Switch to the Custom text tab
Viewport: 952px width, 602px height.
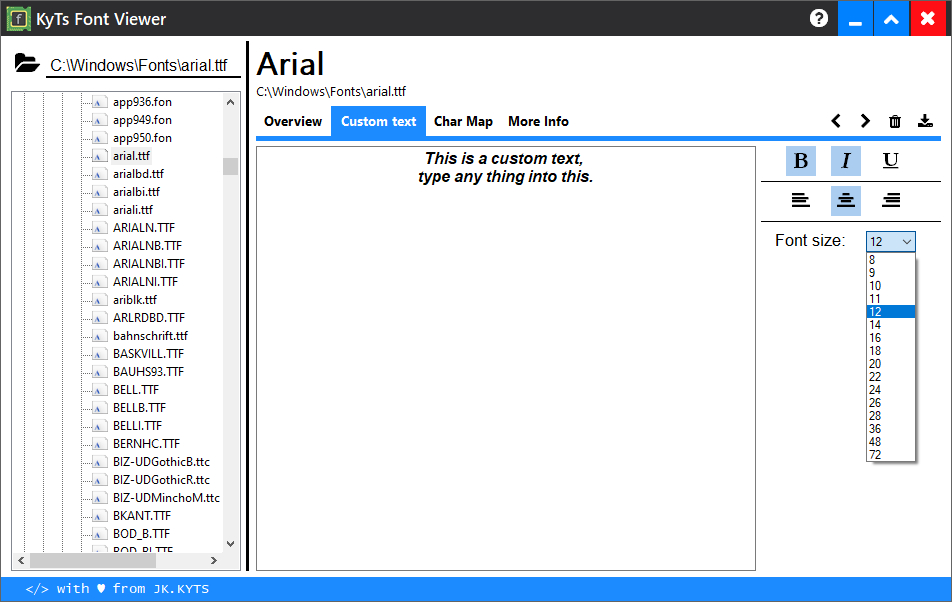coord(378,121)
